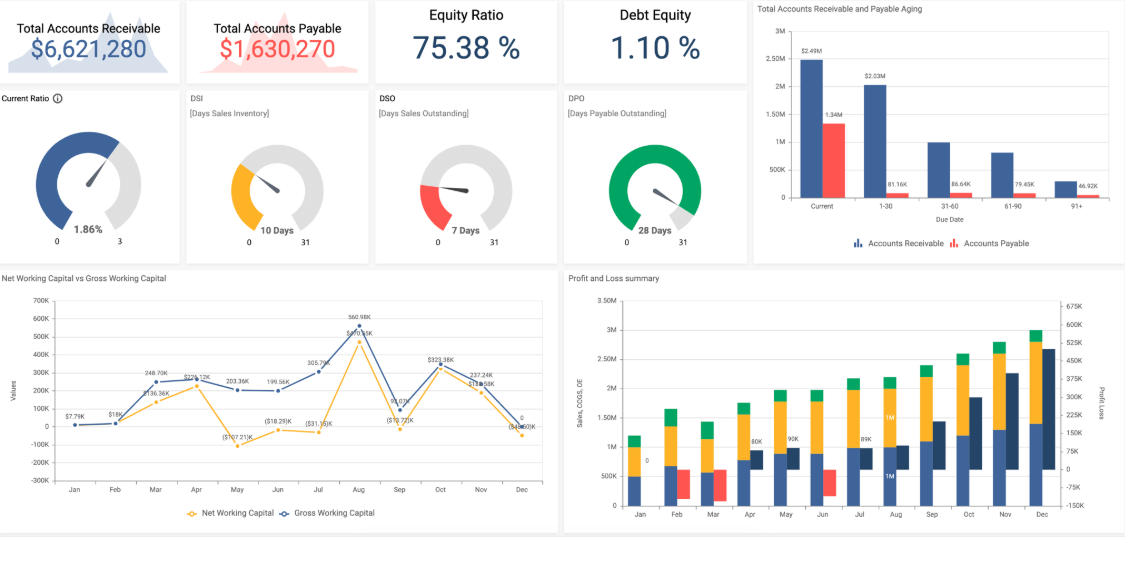The image size is (1125, 561).
Task: Toggle the Gross Working Capital legend entry
Action: pos(326,513)
